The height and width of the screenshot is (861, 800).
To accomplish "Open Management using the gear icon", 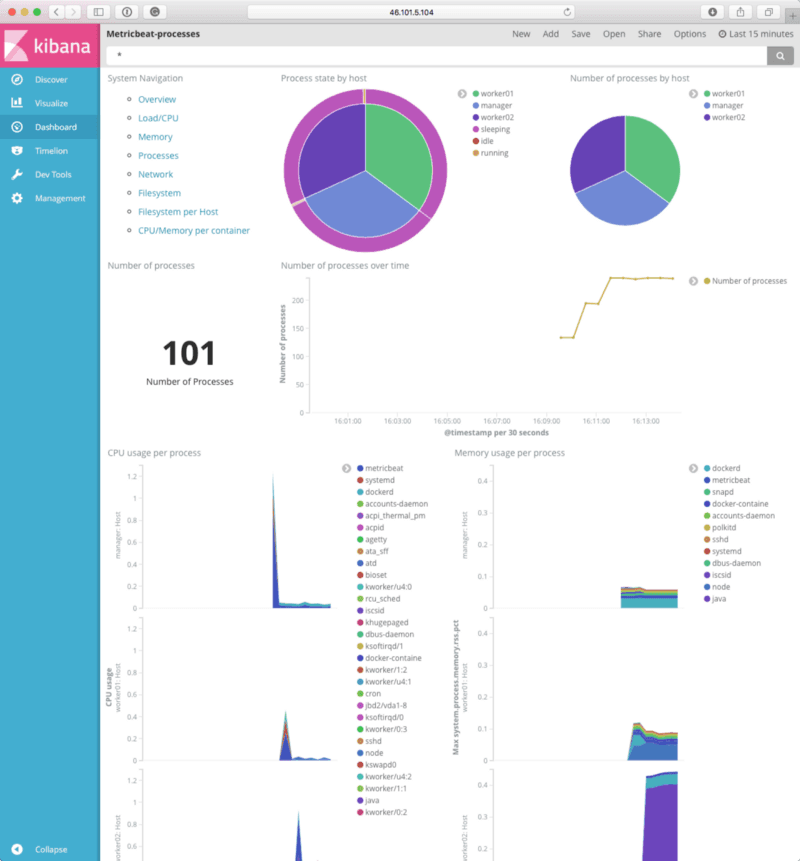I will (x=16, y=199).
